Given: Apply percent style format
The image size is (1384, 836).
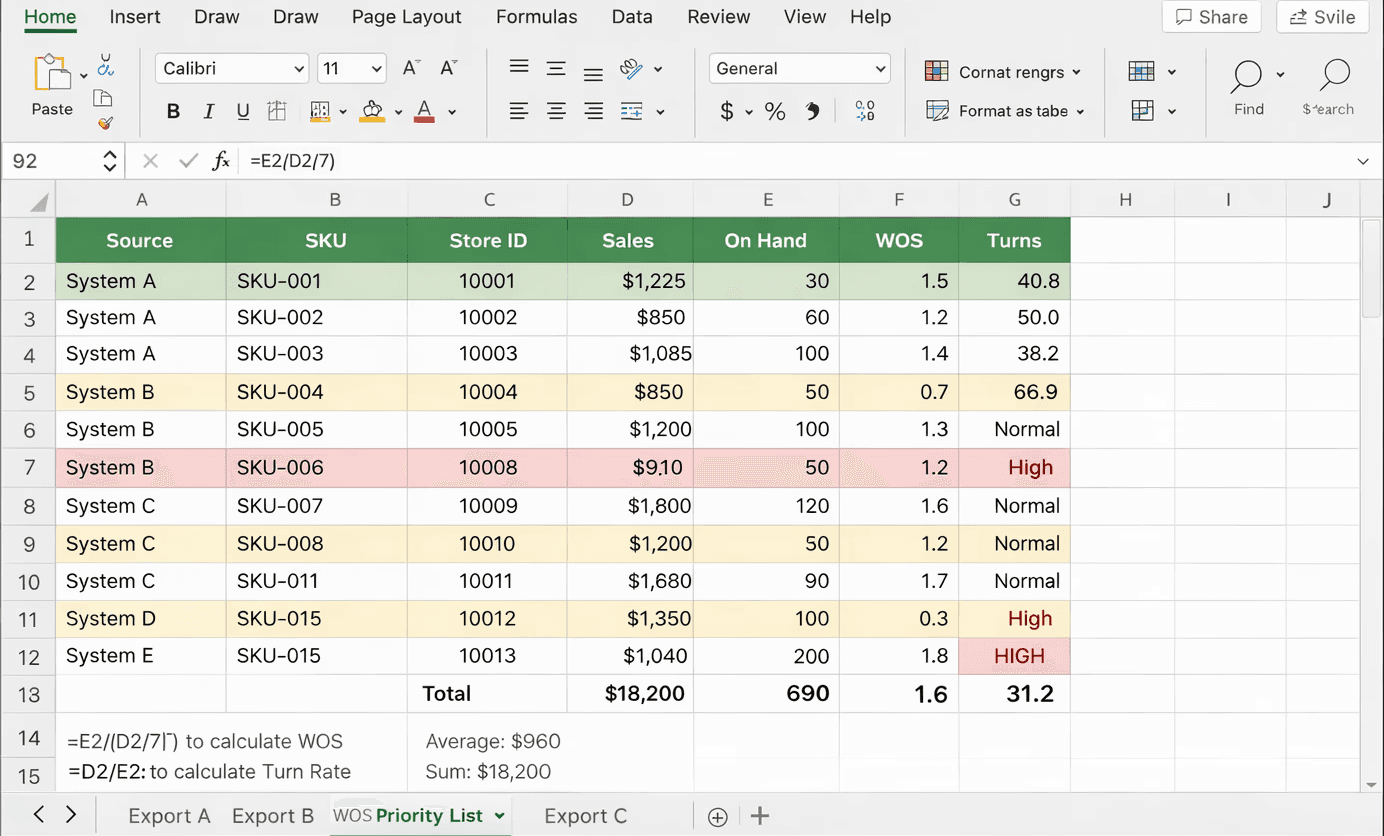Looking at the screenshot, I should pos(775,111).
